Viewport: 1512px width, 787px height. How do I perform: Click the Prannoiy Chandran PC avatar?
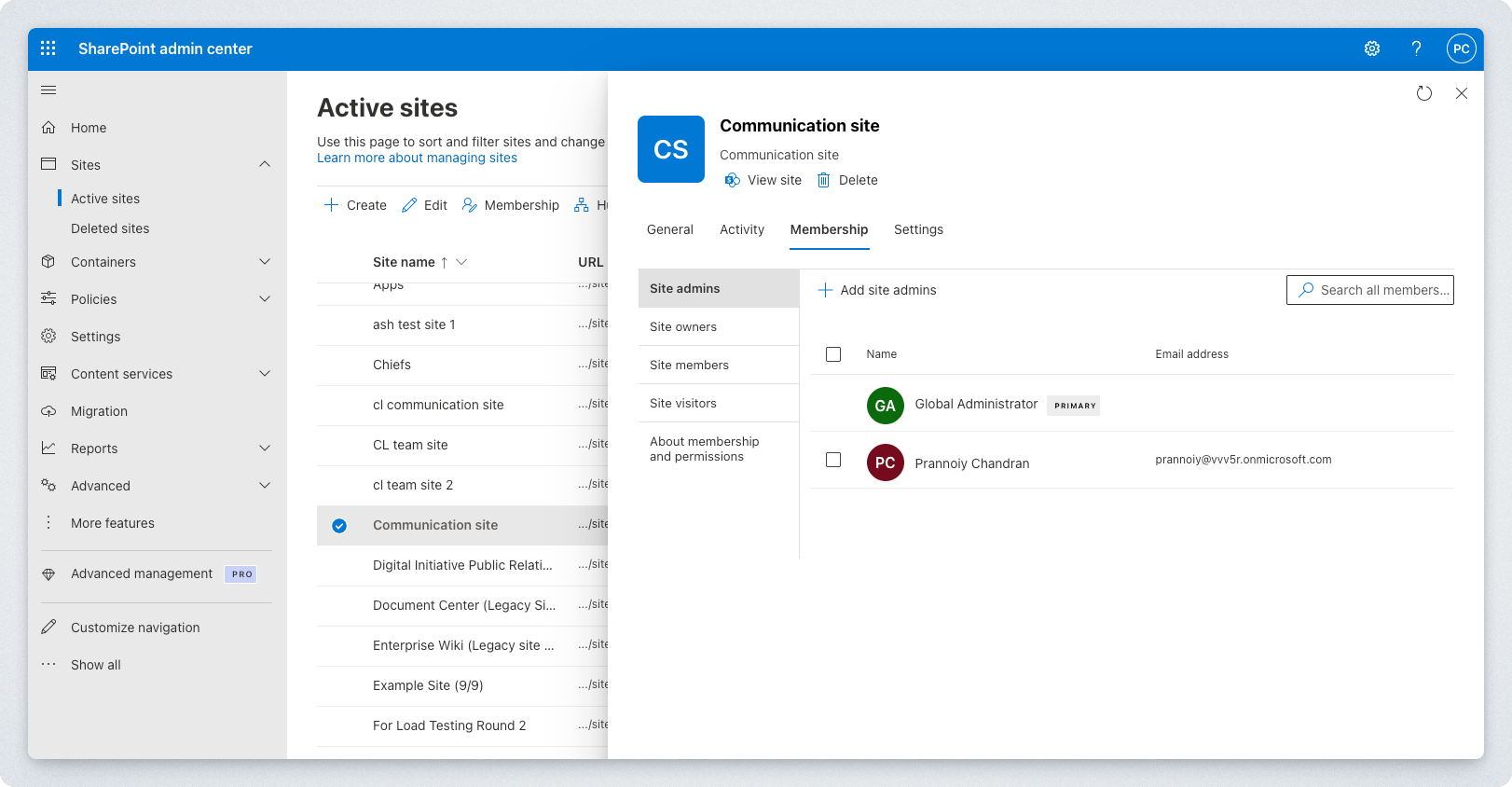886,463
